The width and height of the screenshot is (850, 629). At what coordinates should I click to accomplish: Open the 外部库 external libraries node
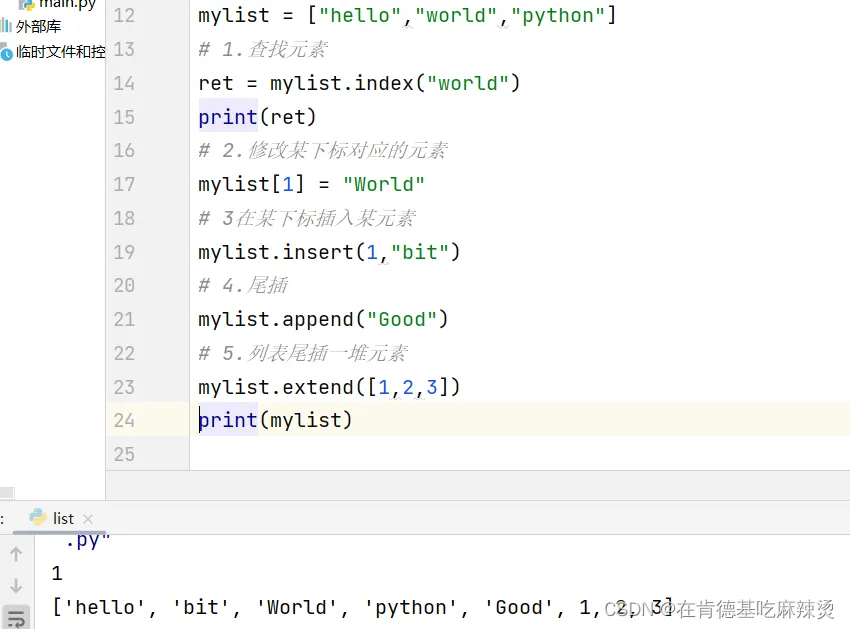tap(38, 26)
